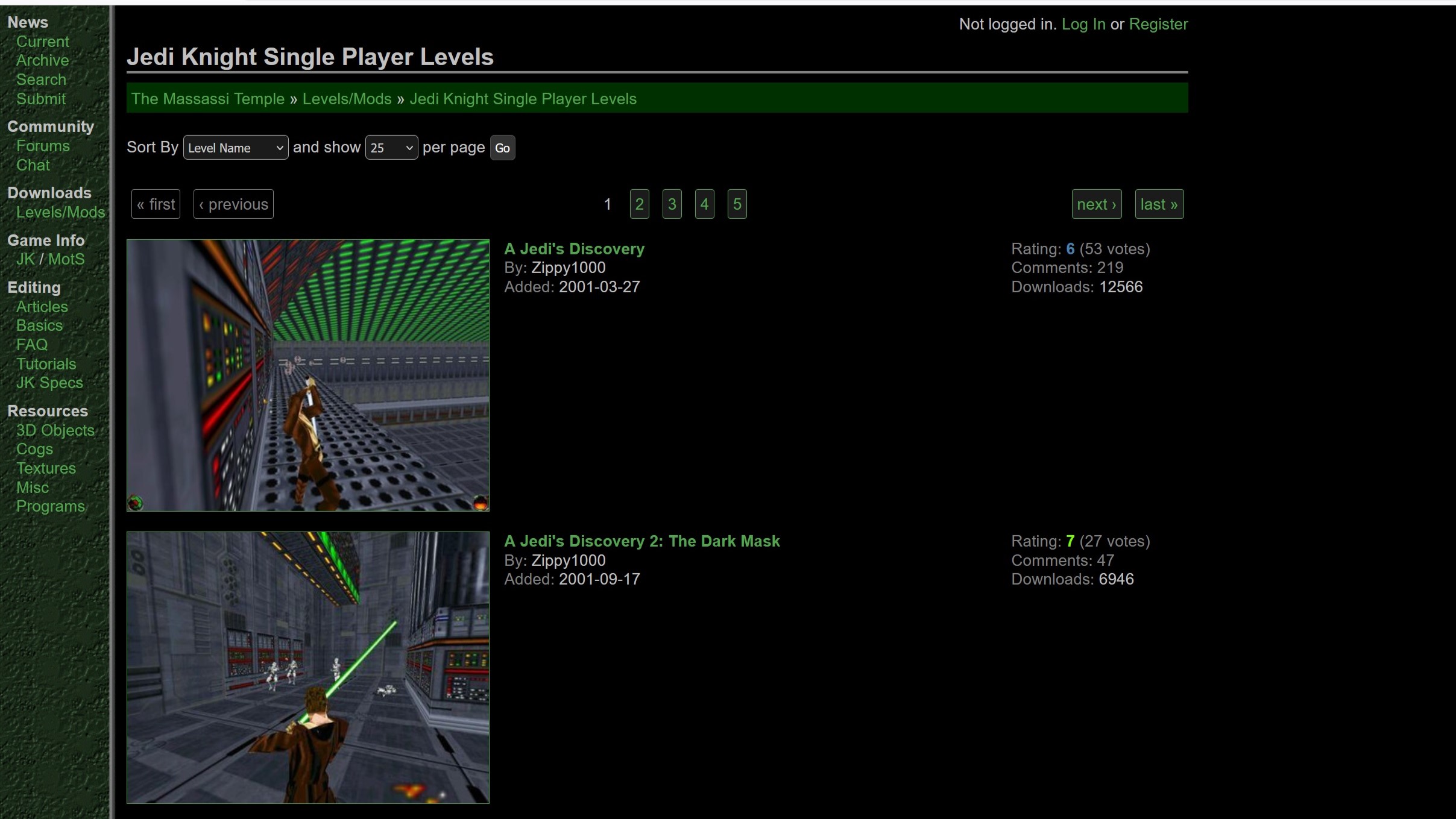
Task: Open Current news in sidebar
Action: pos(43,42)
